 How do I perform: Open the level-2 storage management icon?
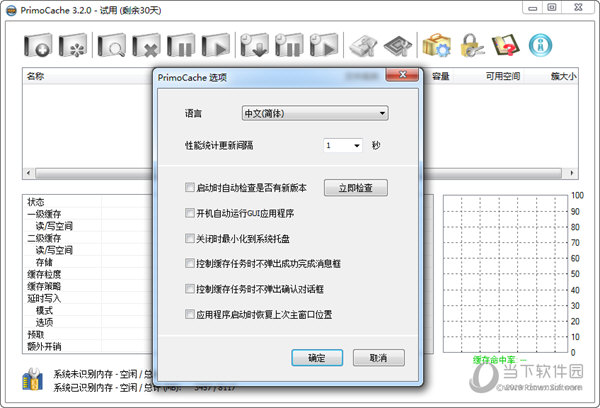(363, 46)
